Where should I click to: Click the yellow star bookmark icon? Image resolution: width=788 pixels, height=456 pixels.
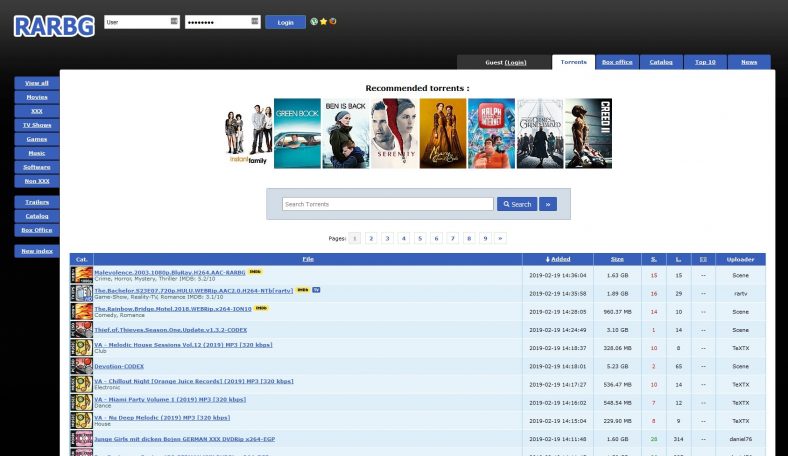[324, 22]
